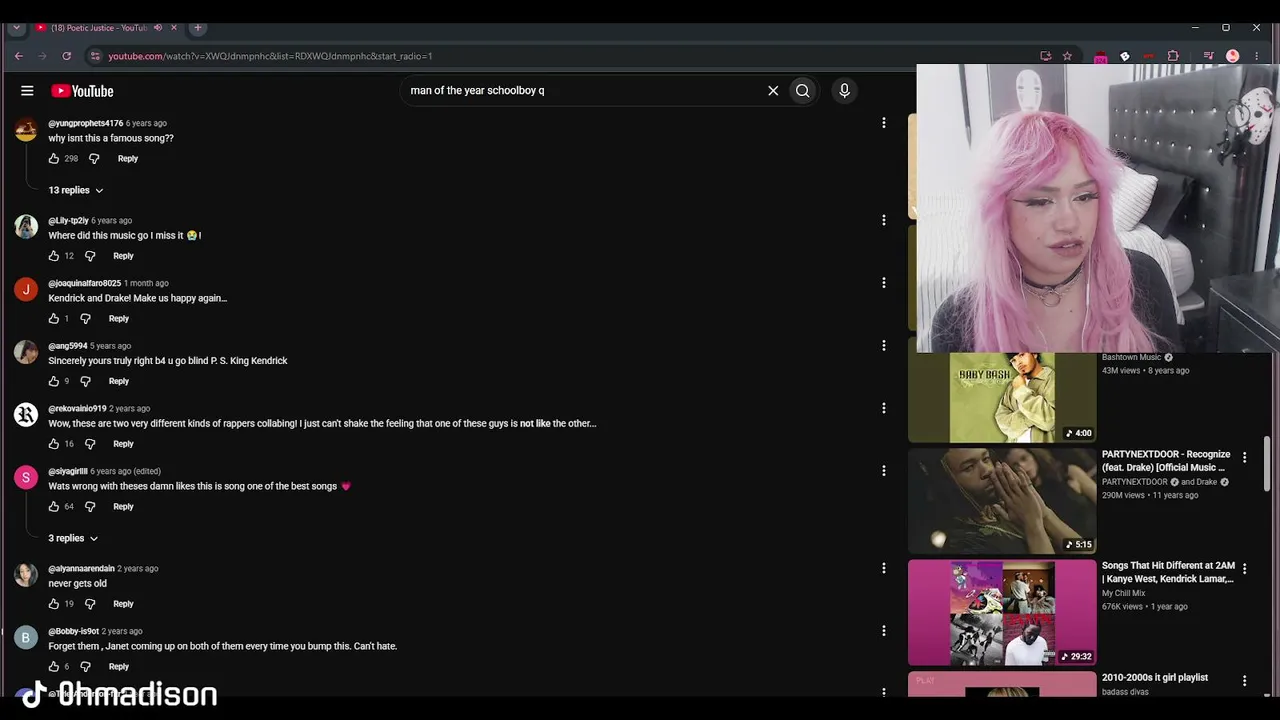Dislike the @Lily-tp2iy comment
Image resolution: width=1280 pixels, height=720 pixels.
click(x=90, y=256)
